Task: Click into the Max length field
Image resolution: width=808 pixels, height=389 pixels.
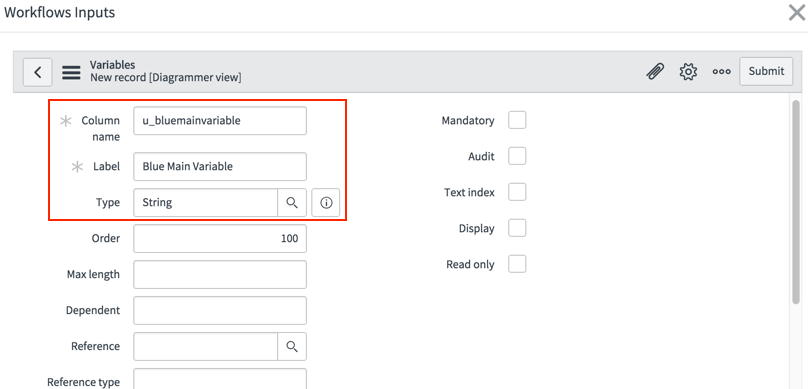Action: pyautogui.click(x=220, y=275)
